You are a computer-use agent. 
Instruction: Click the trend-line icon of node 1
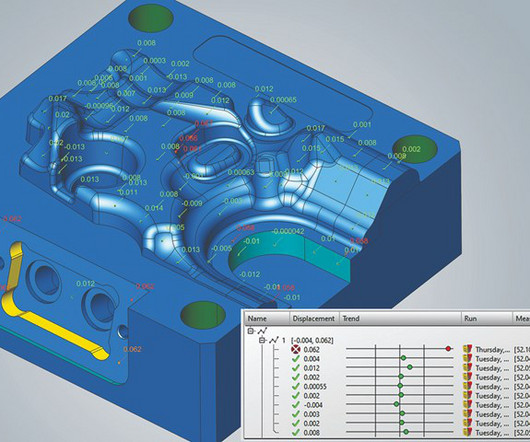click(x=273, y=340)
